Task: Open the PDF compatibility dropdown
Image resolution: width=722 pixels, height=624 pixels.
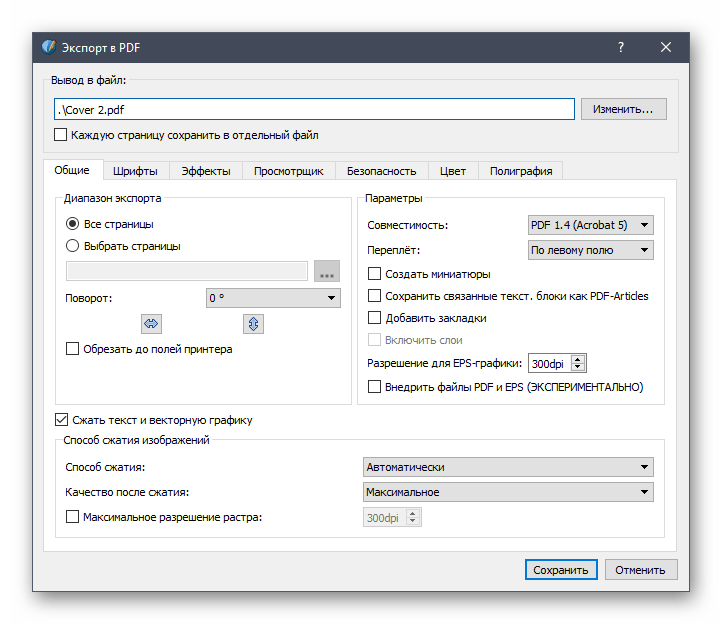Action: tap(590, 225)
